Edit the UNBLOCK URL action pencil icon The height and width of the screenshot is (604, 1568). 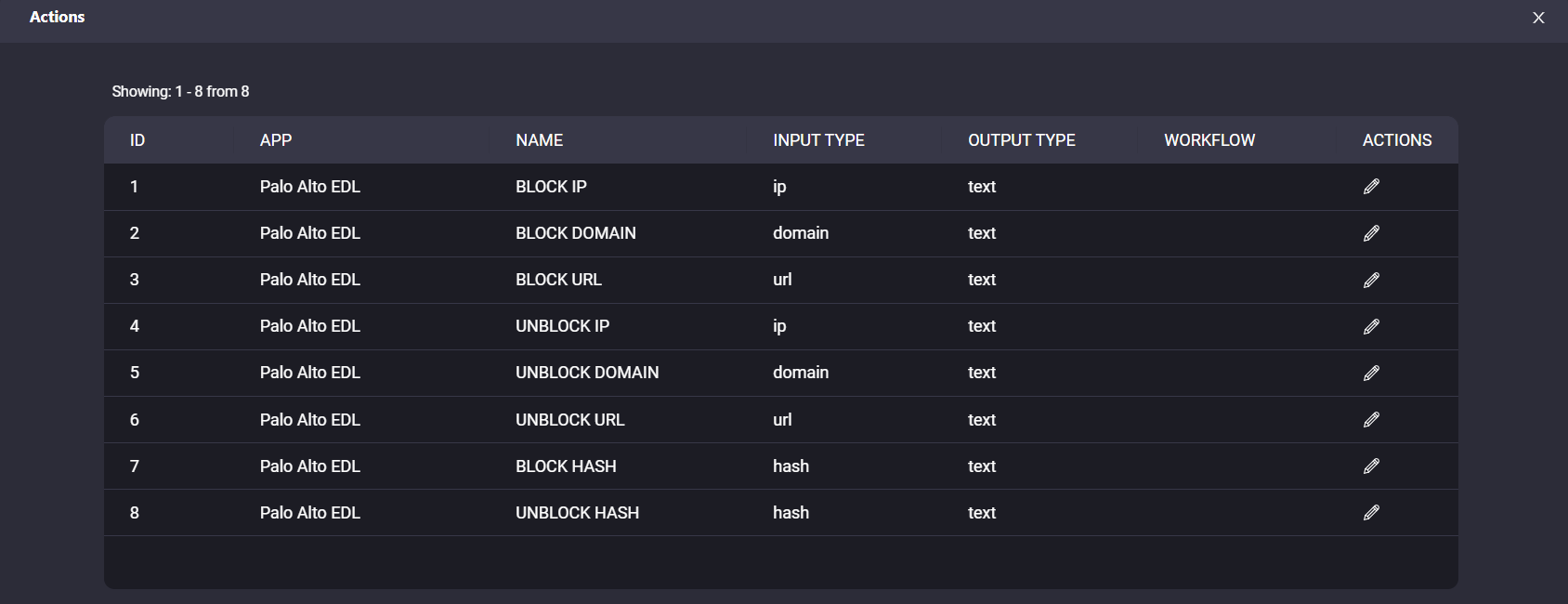pos(1371,420)
